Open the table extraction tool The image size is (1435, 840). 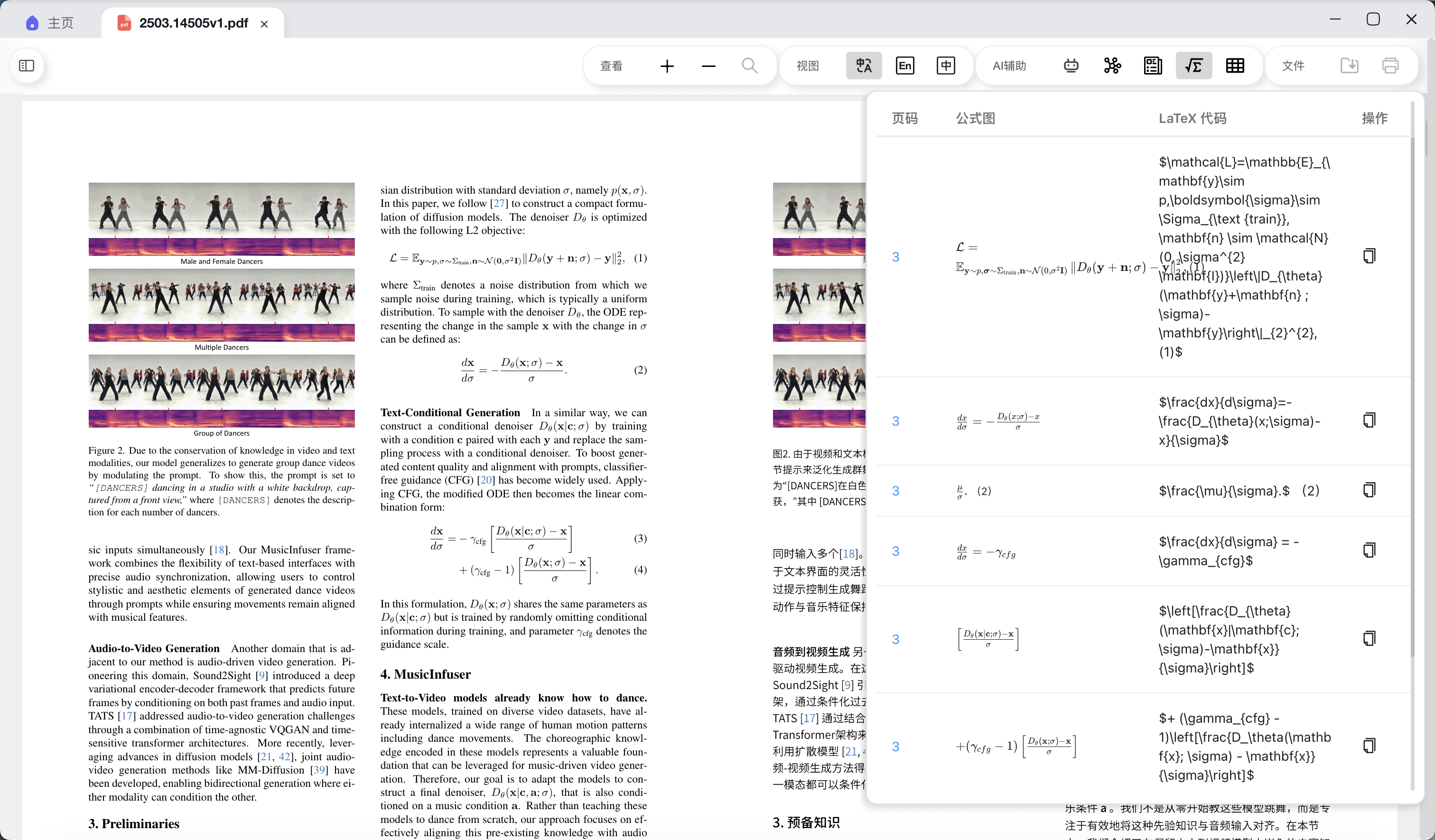1235,66
